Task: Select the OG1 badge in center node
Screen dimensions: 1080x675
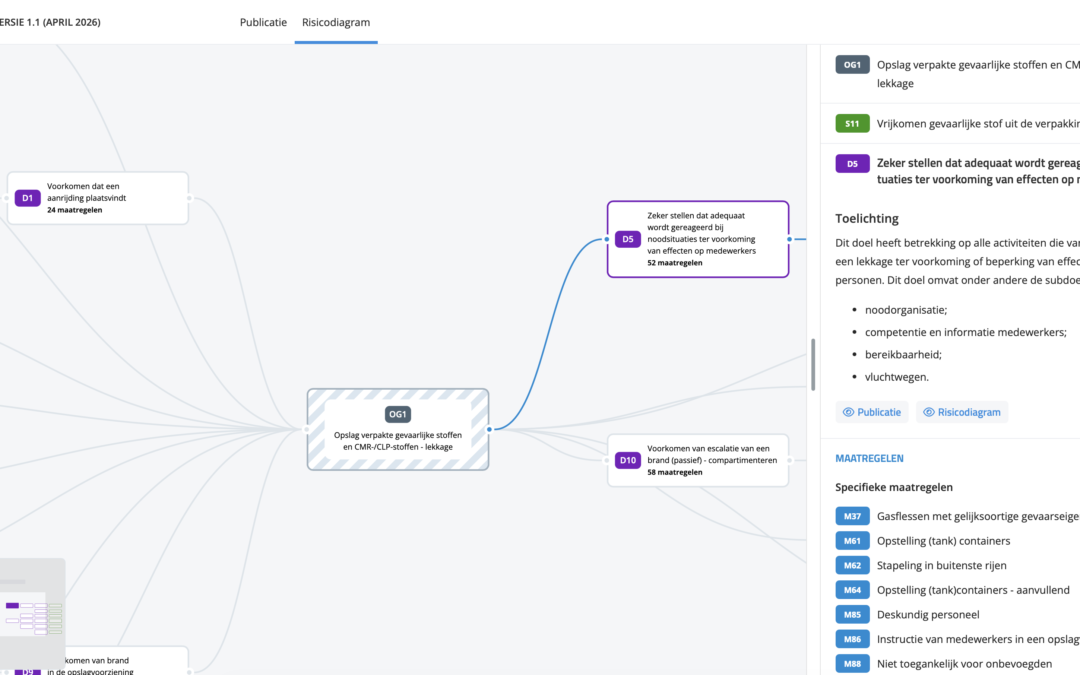Action: (397, 414)
